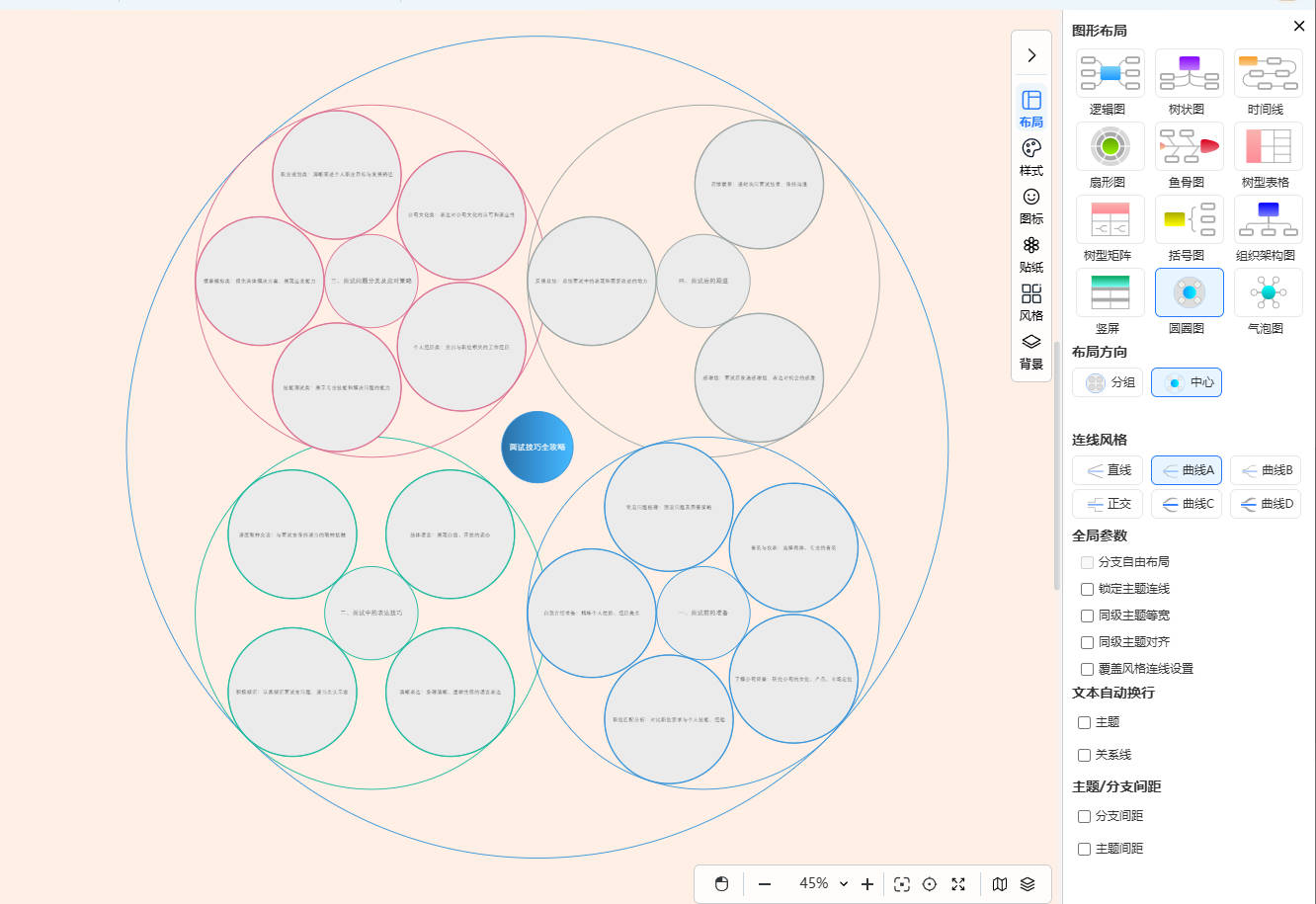This screenshot has height=904, width=1316.
Task: Select the 鱼骨图 fishbone layout icon
Action: coord(1189,146)
